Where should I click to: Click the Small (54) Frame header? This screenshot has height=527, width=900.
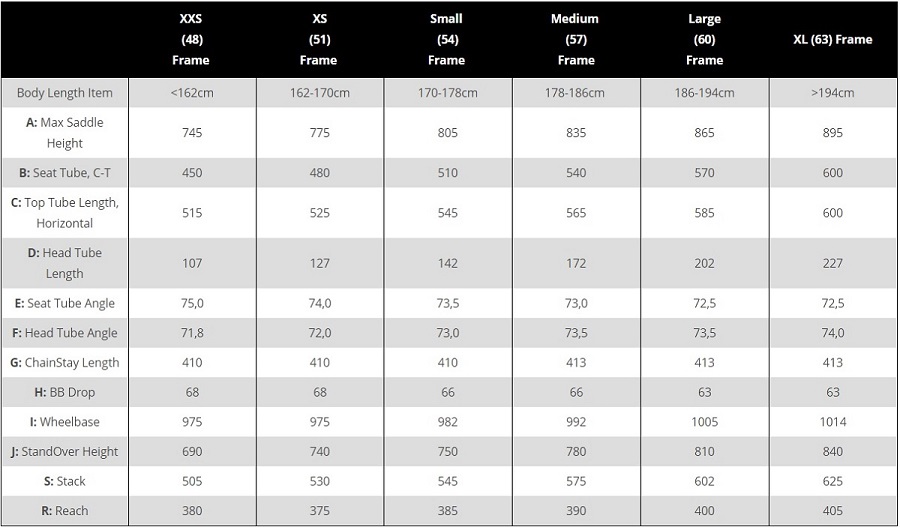[447, 40]
